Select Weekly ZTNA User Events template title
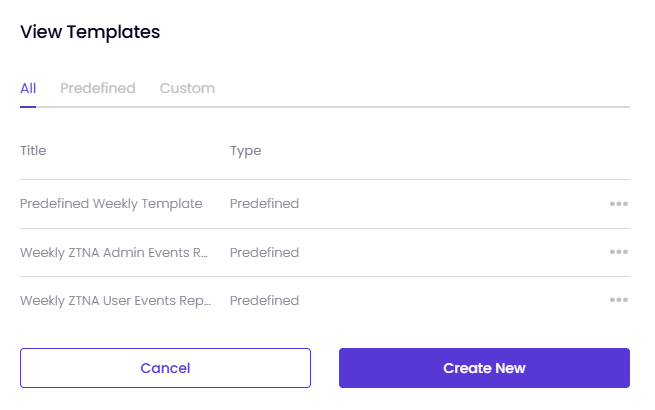655x410 pixels. click(115, 300)
